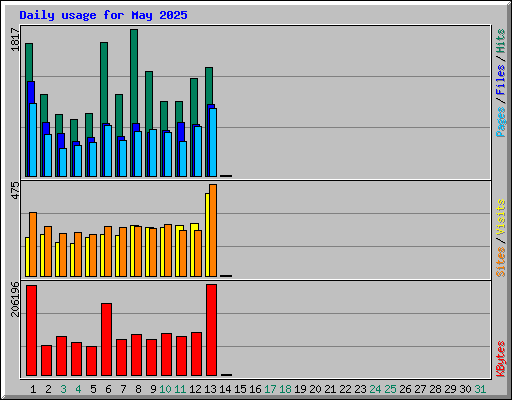512x400 pixels.
Task: Click green day label 11 on the x-axis
Action: [x=180, y=389]
